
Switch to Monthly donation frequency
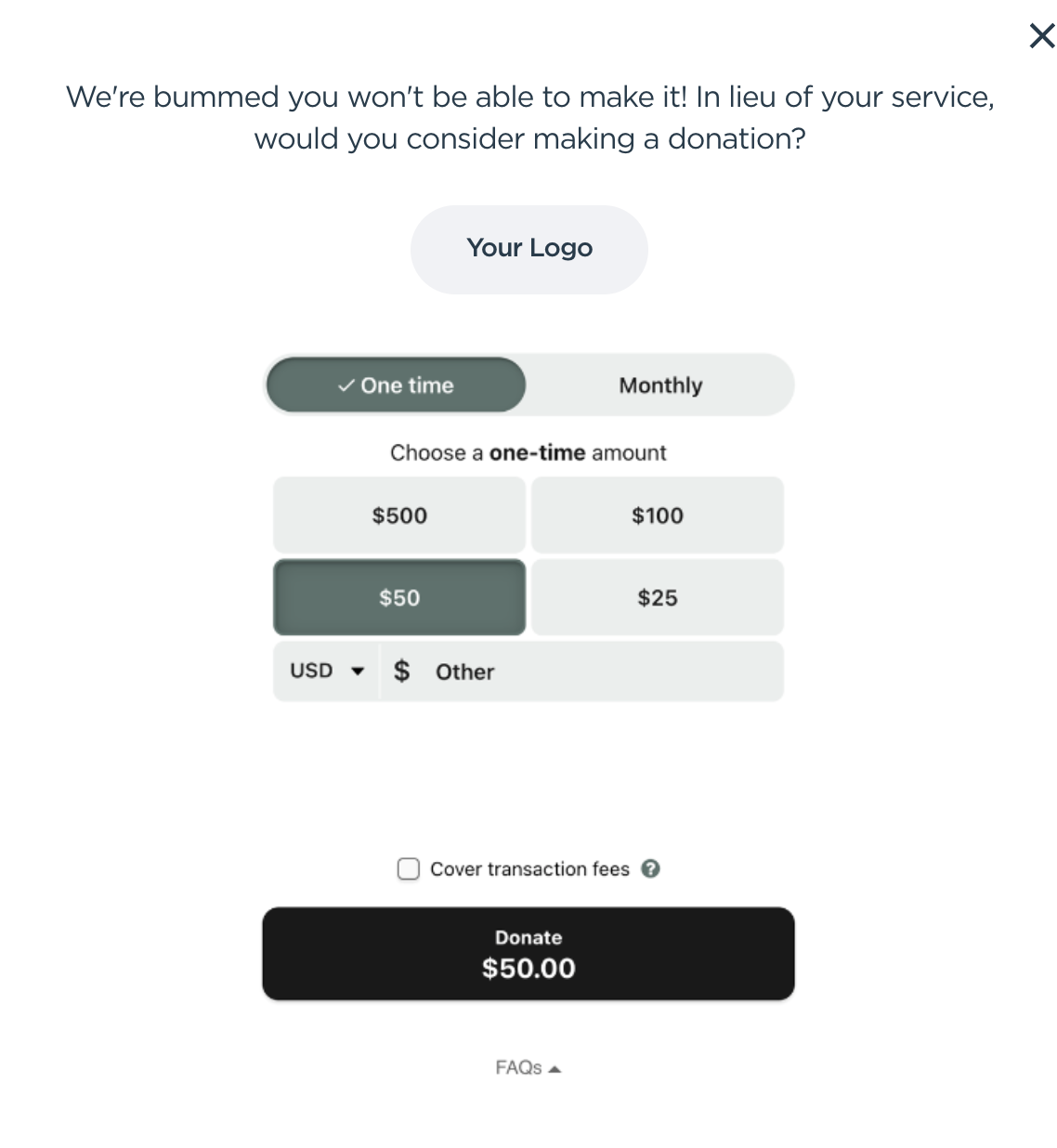tap(660, 385)
